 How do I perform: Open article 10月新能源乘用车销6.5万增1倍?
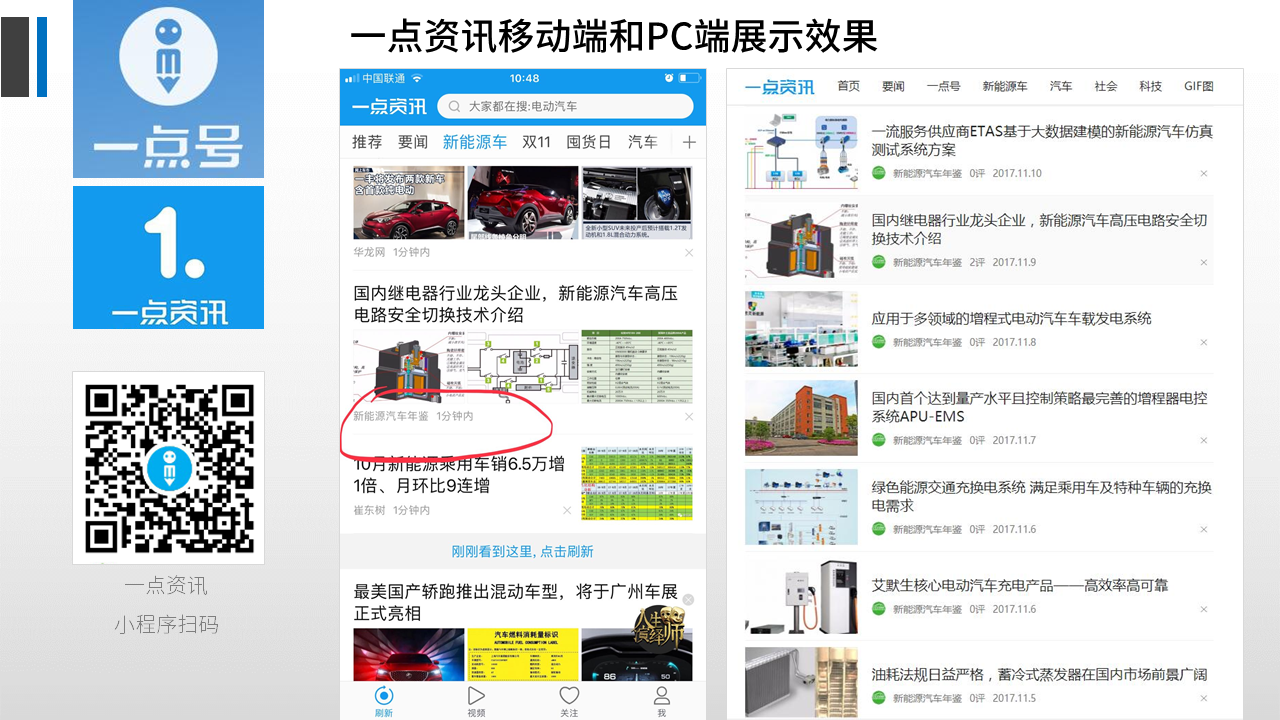[x=459, y=475]
